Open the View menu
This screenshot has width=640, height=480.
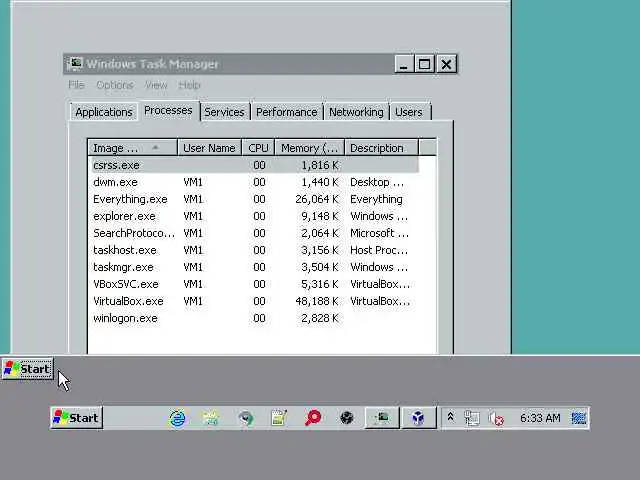(156, 85)
